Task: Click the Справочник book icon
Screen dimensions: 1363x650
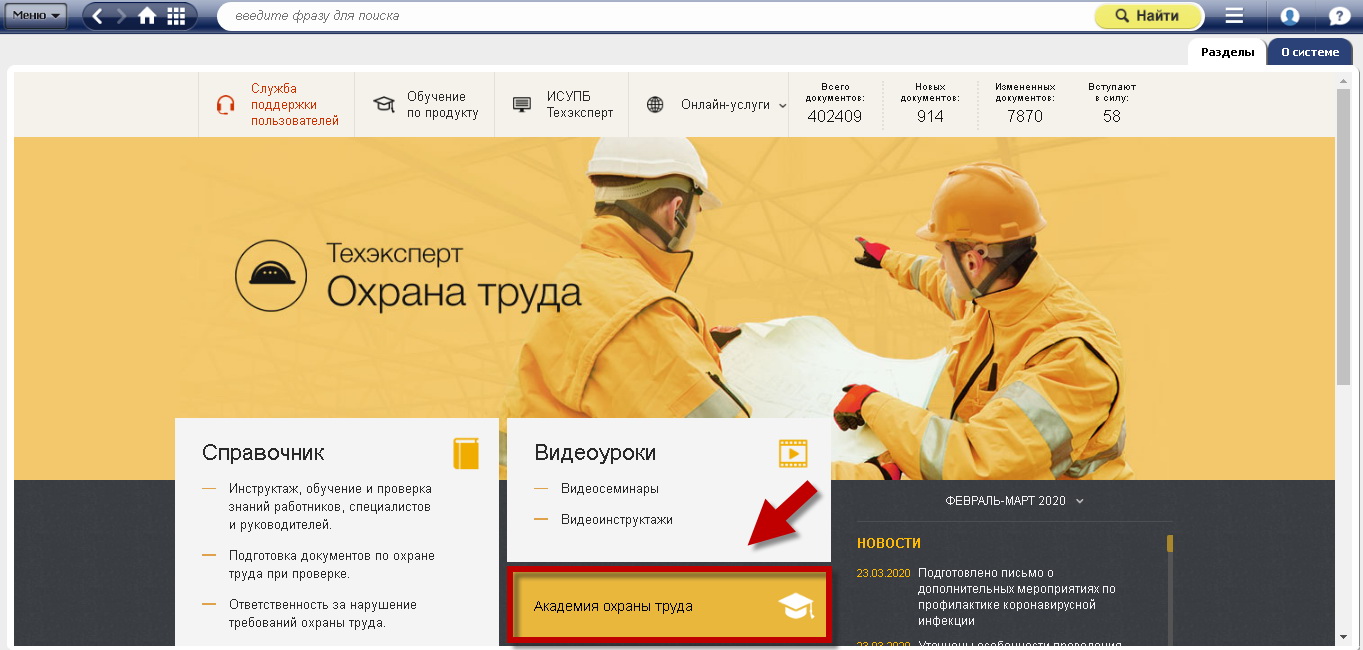Action: (x=466, y=453)
